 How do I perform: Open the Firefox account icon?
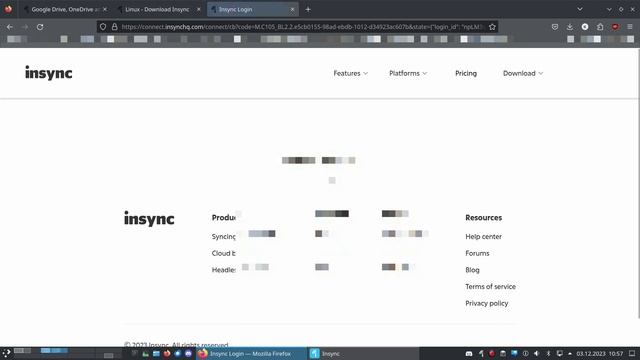pos(585,27)
